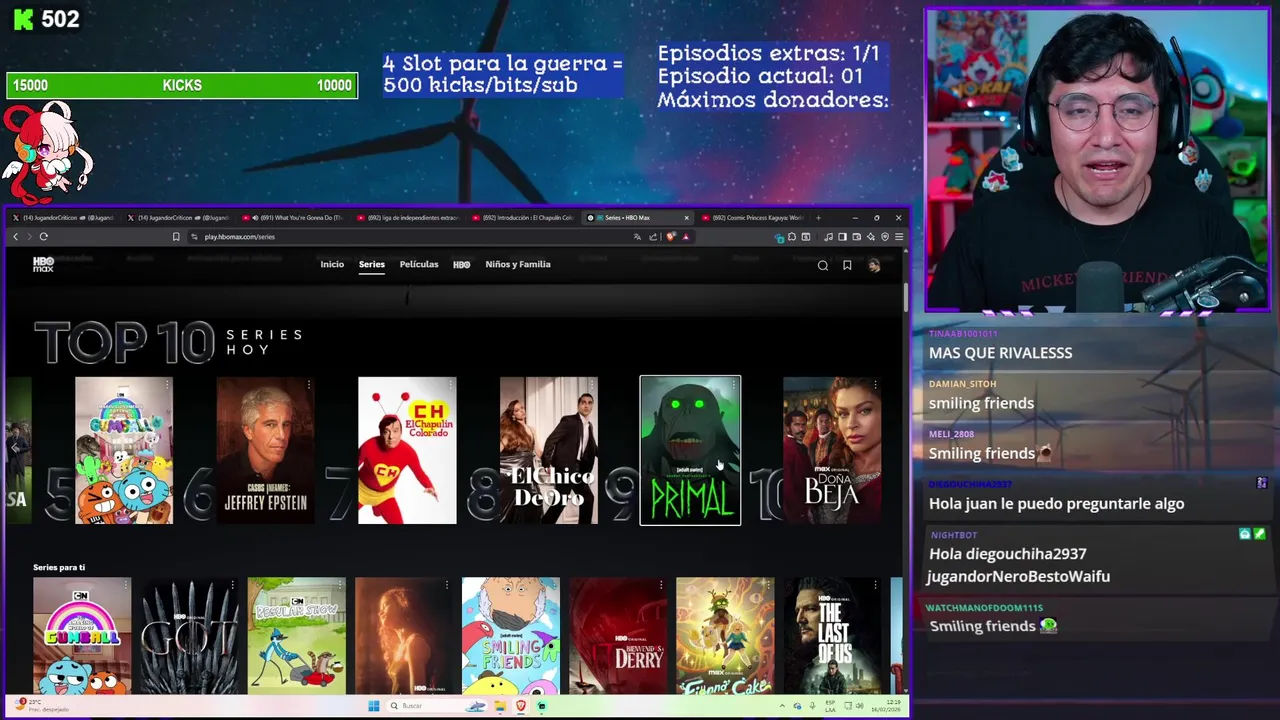Open El Chapulín Colorado poster
Screen dimensions: 1280x720
click(407, 450)
